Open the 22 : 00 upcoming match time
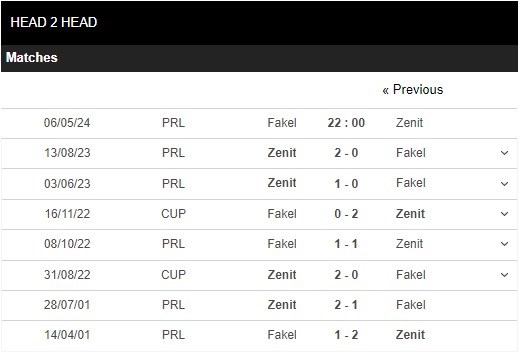 346,123
